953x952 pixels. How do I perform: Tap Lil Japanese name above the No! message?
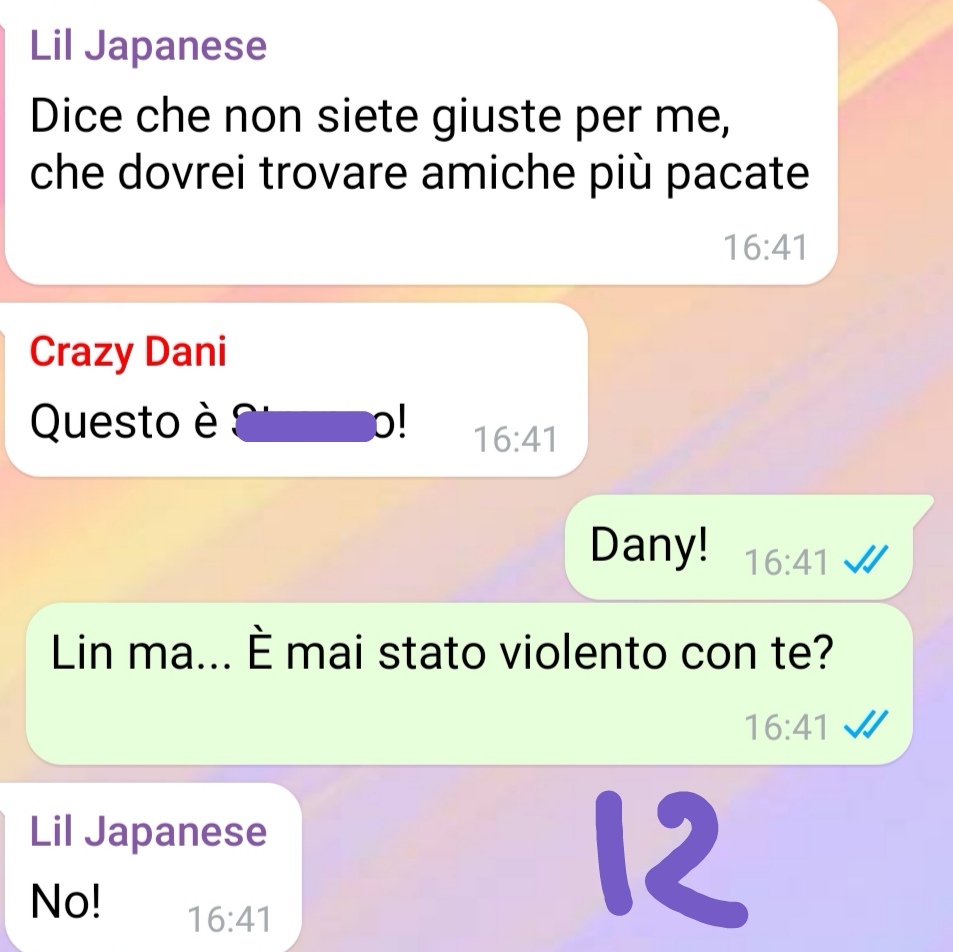click(x=148, y=832)
